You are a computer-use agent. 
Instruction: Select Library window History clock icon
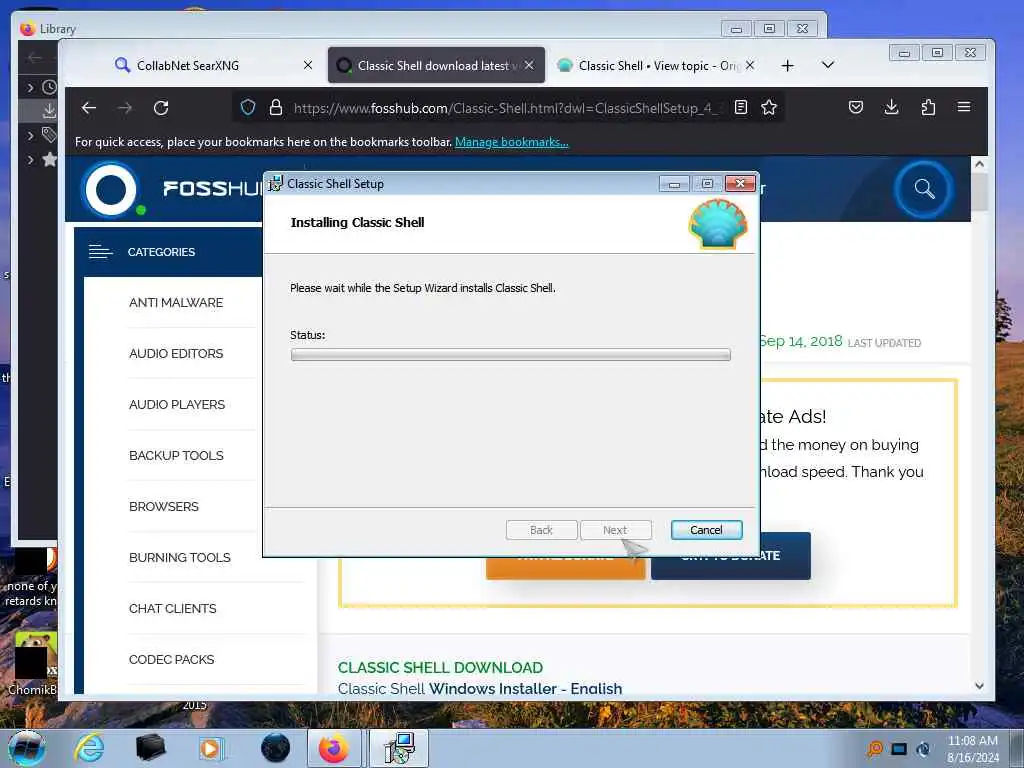pyautogui.click(x=50, y=87)
